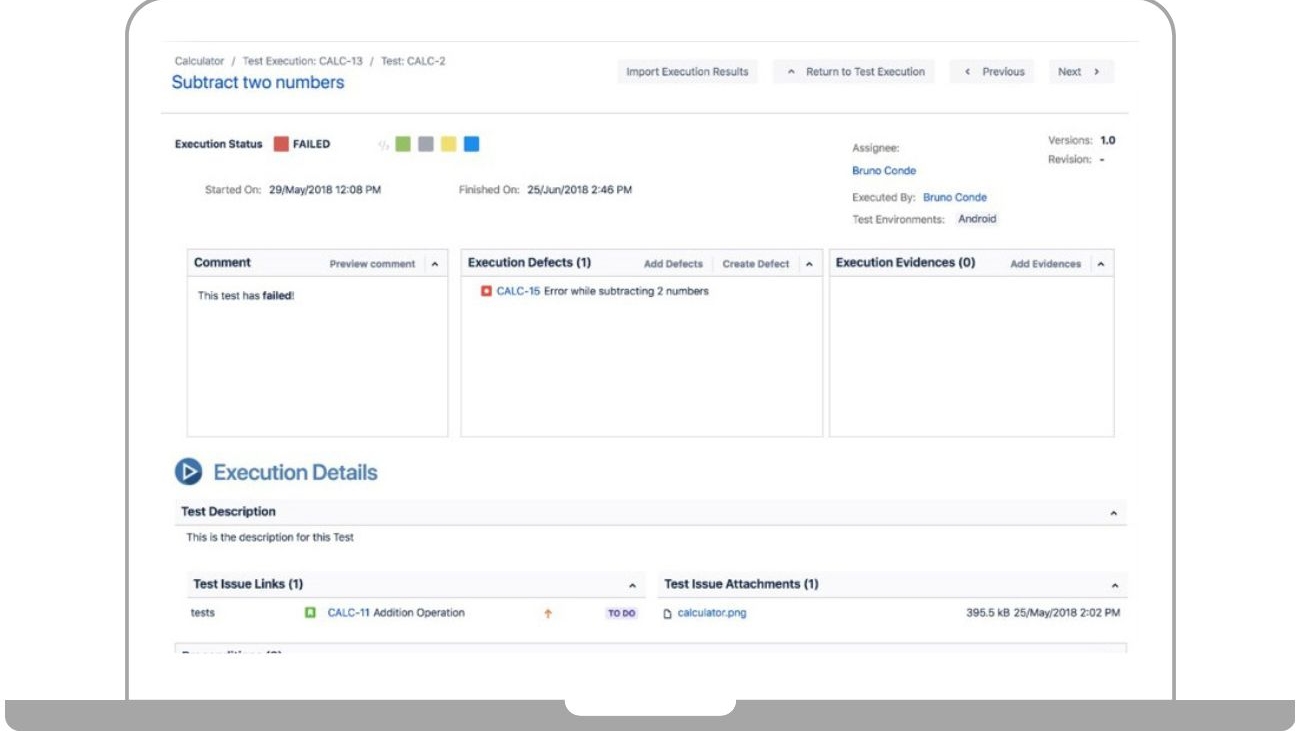Open Calculator in the breadcrumb
Image resolution: width=1300 pixels, height=731 pixels.
[x=198, y=61]
